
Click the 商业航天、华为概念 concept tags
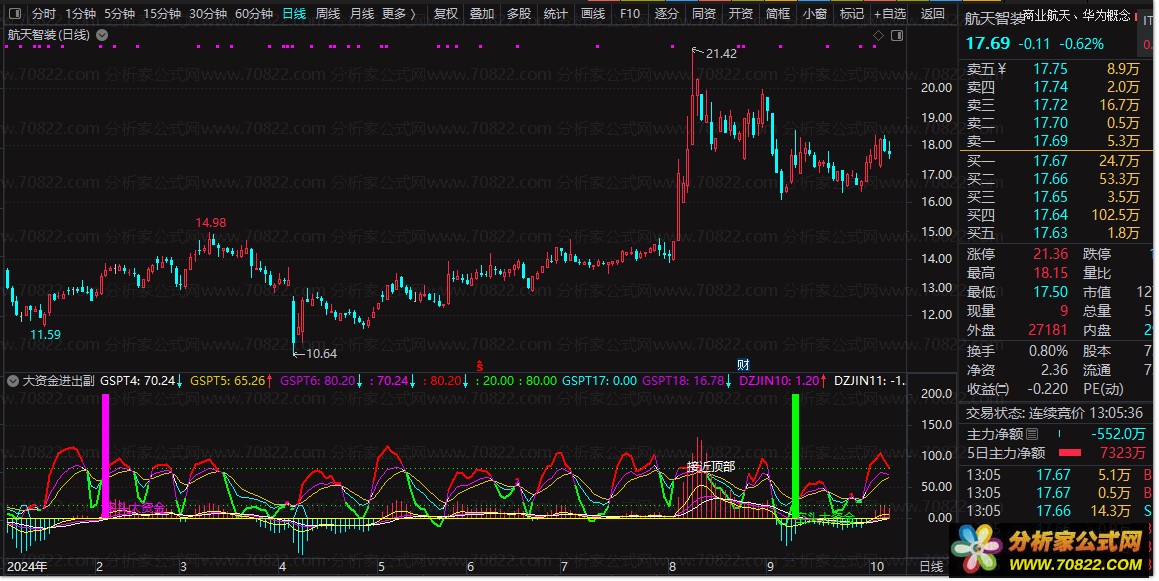(1077, 16)
